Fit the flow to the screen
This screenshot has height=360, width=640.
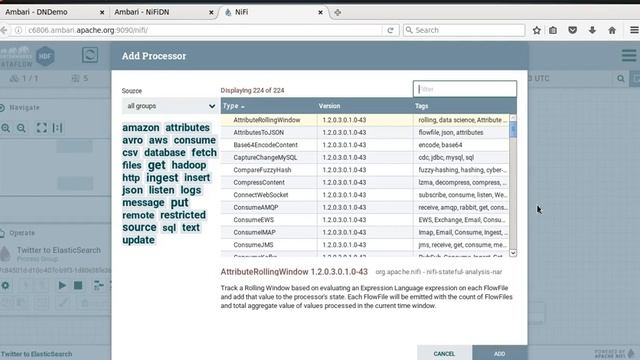tap(42, 128)
